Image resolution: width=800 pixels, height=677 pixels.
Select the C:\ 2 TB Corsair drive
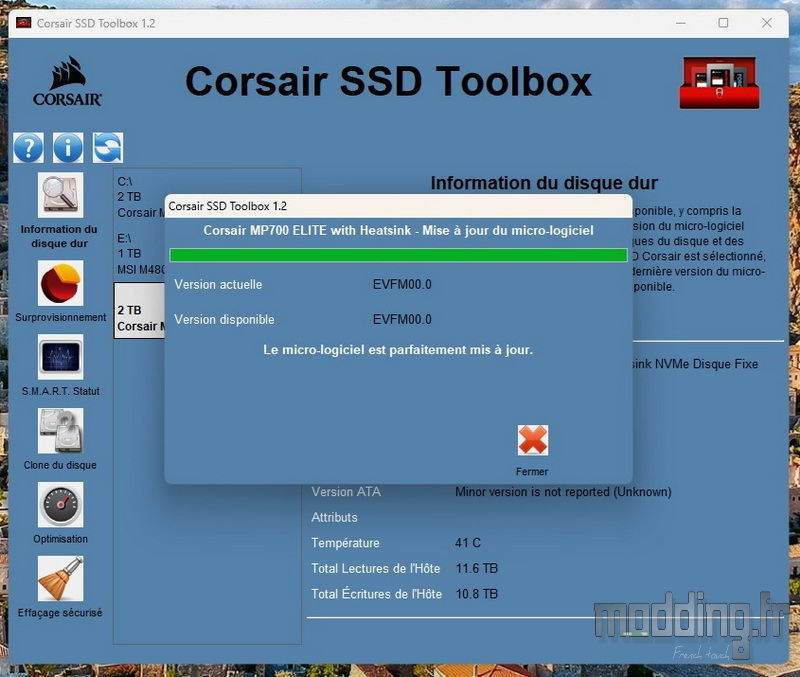click(x=140, y=197)
